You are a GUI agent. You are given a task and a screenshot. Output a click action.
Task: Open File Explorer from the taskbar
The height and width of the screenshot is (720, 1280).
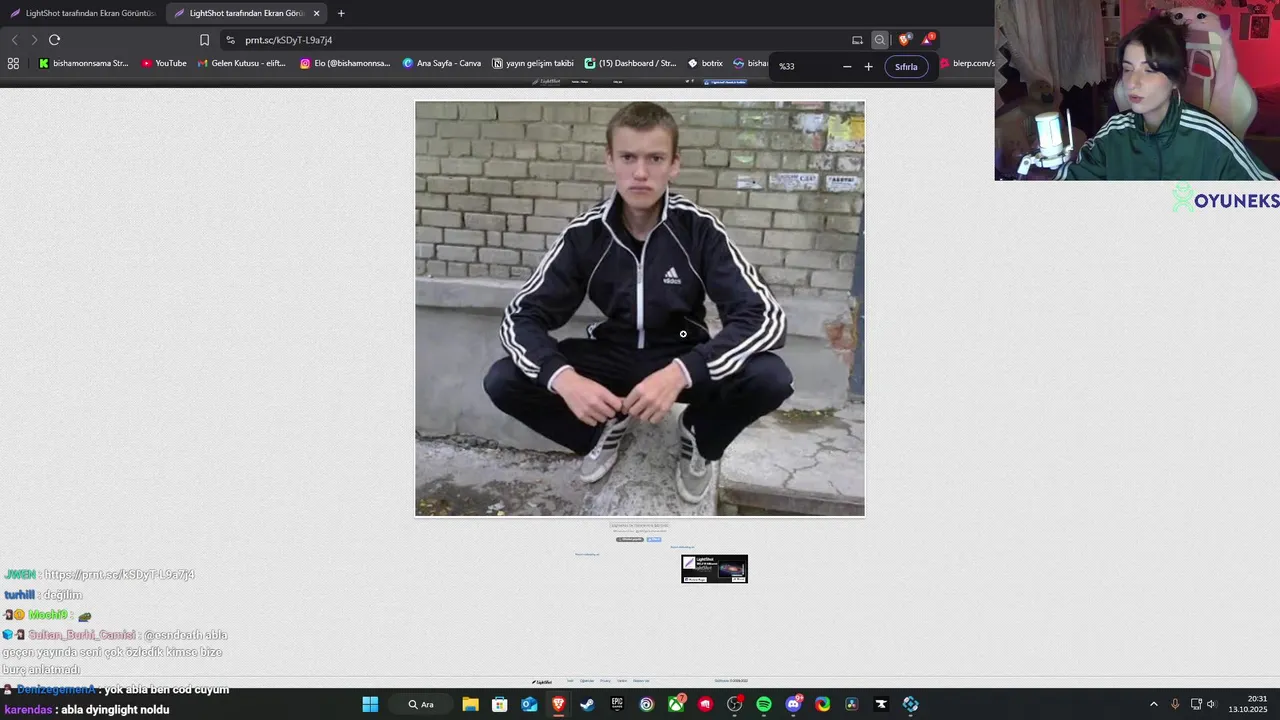click(470, 704)
